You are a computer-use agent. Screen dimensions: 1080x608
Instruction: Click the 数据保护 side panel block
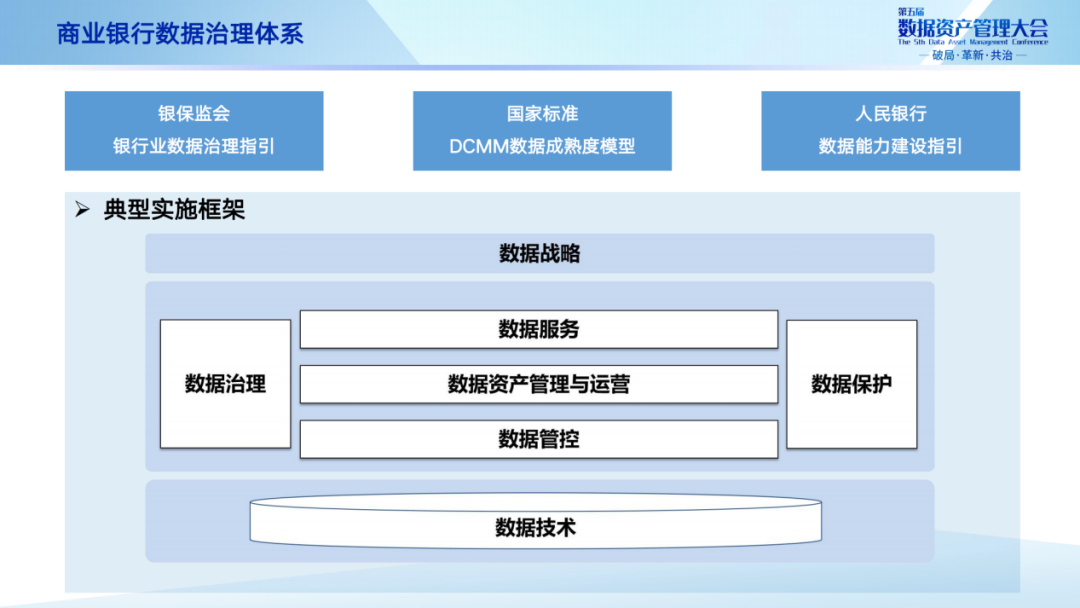pyautogui.click(x=851, y=384)
